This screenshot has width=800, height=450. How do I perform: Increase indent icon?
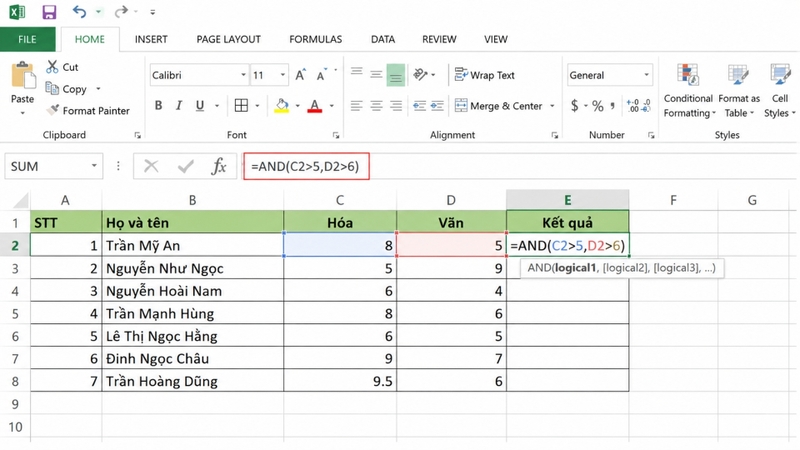pos(437,106)
